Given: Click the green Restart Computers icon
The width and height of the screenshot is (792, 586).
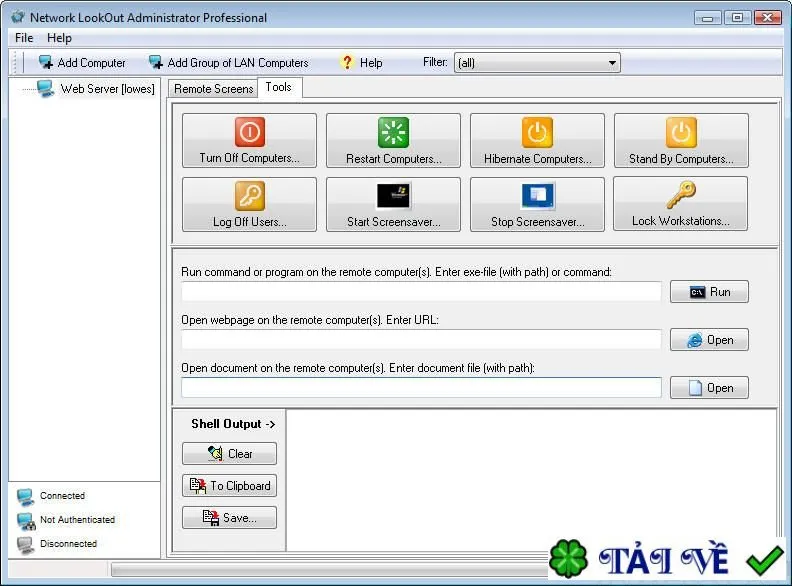Looking at the screenshot, I should (393, 132).
